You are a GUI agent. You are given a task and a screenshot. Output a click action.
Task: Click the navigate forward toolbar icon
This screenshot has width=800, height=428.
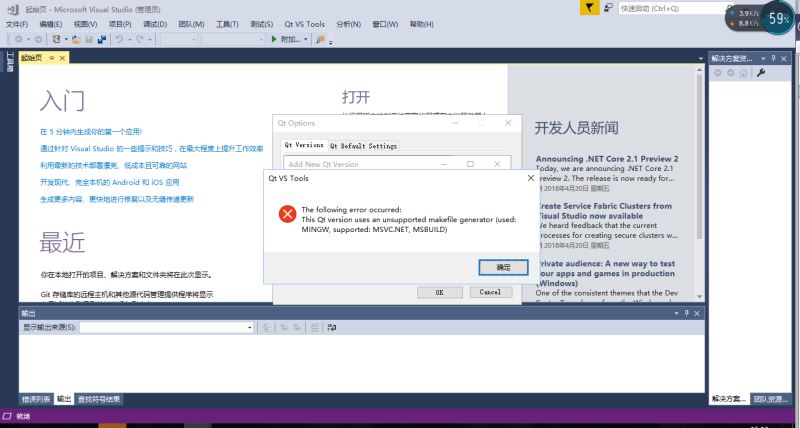pos(38,39)
